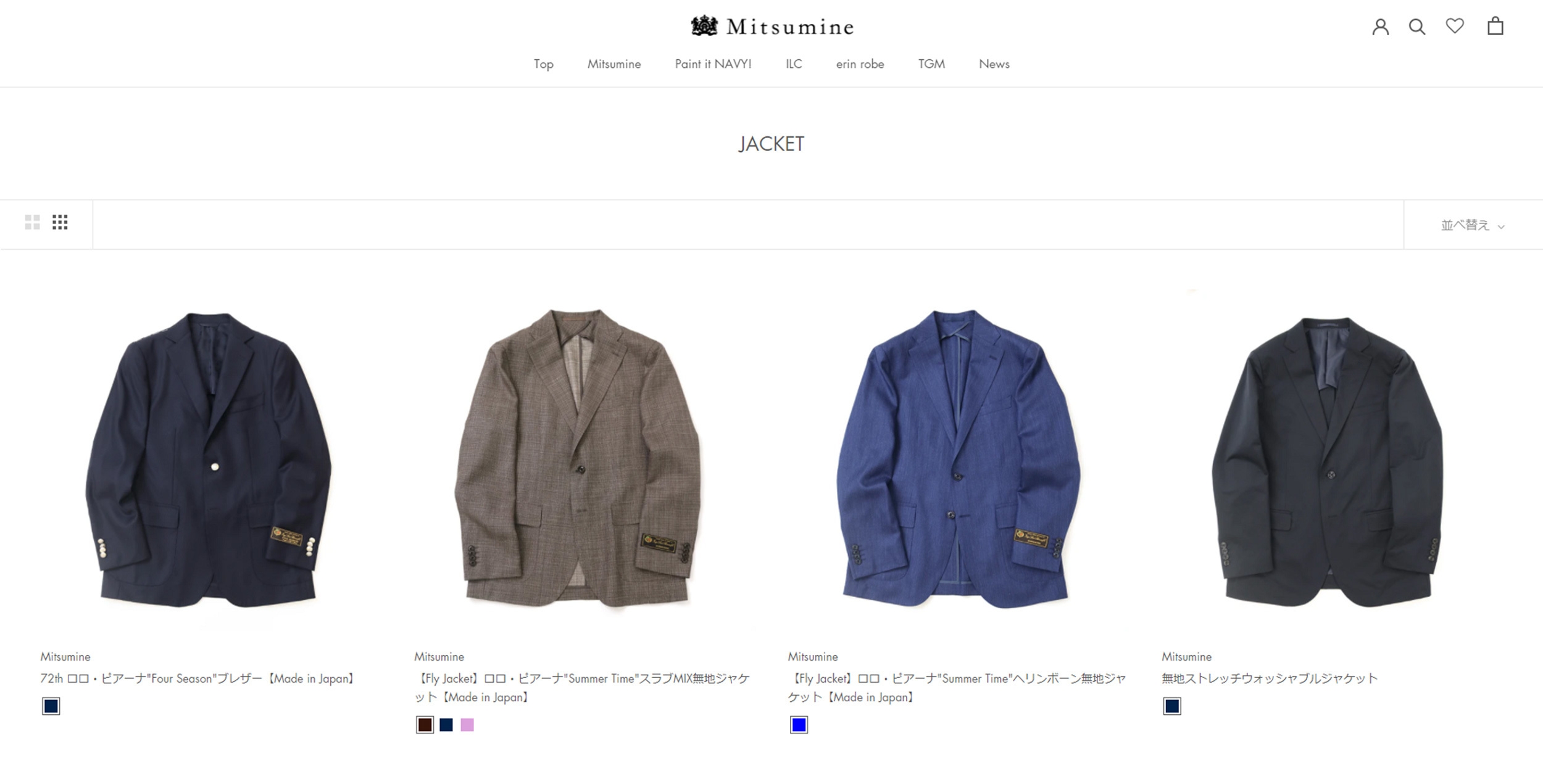Select the pink swatch for Slub MIX jacket
The width and height of the screenshot is (1543, 784).
pyautogui.click(x=467, y=725)
